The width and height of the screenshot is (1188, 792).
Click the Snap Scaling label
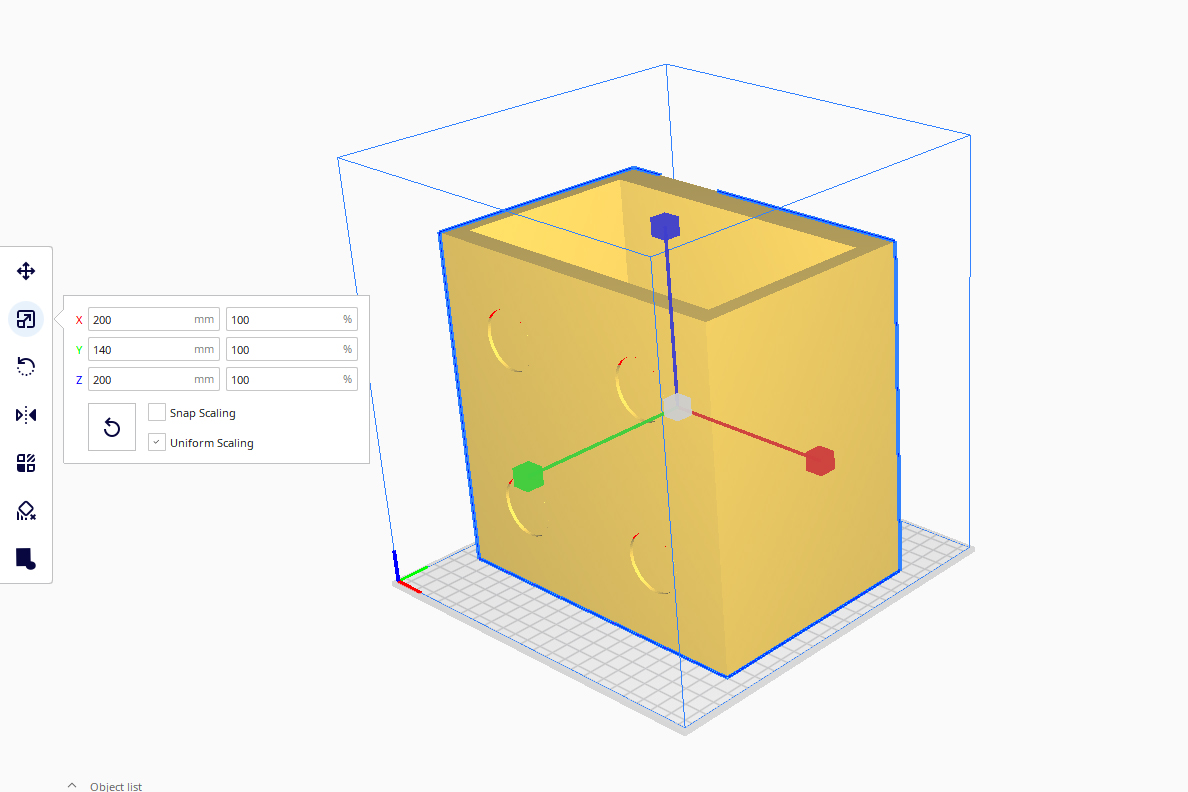(x=202, y=413)
